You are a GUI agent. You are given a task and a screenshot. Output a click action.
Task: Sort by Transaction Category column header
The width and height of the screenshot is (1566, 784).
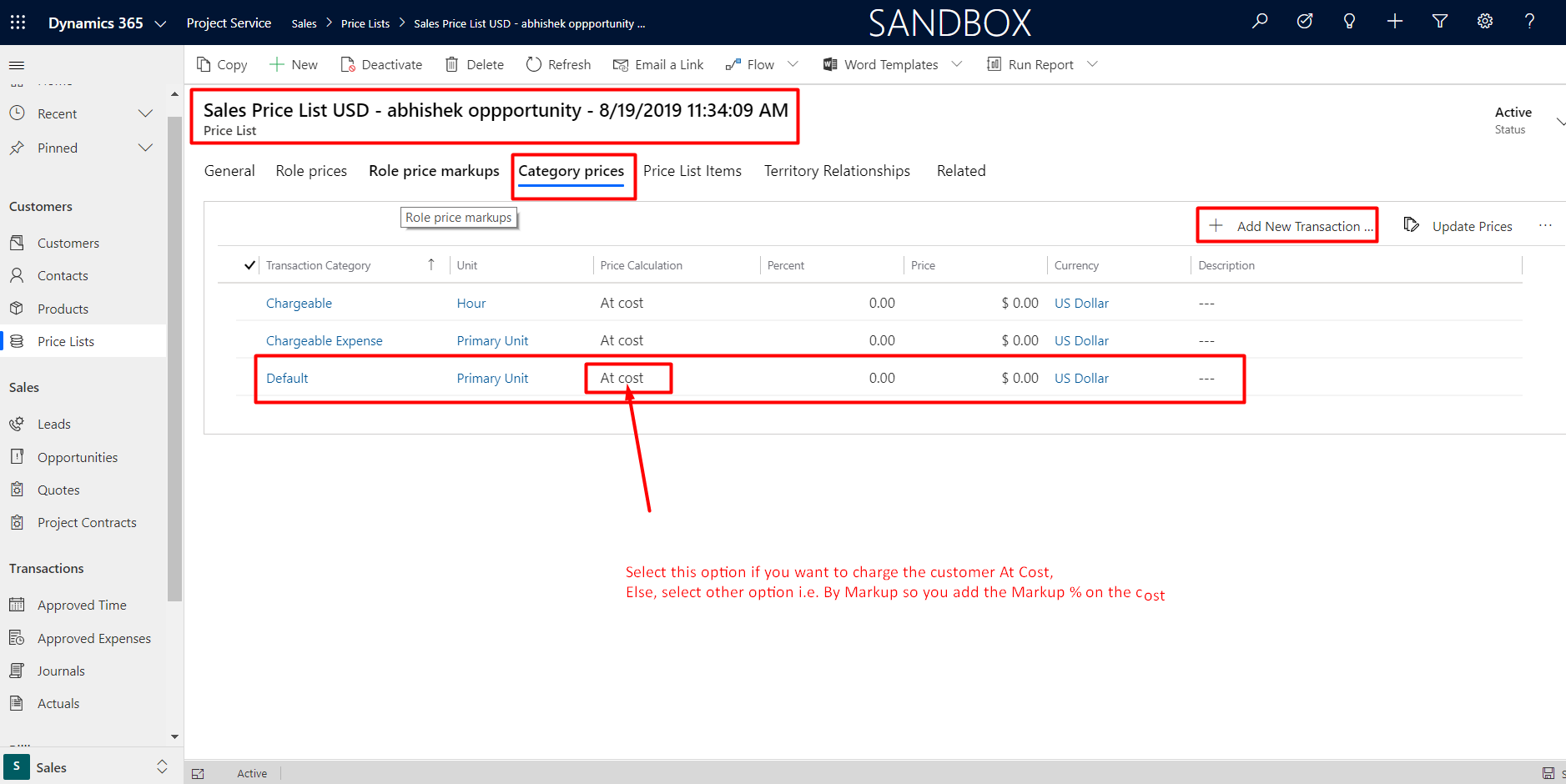[318, 265]
